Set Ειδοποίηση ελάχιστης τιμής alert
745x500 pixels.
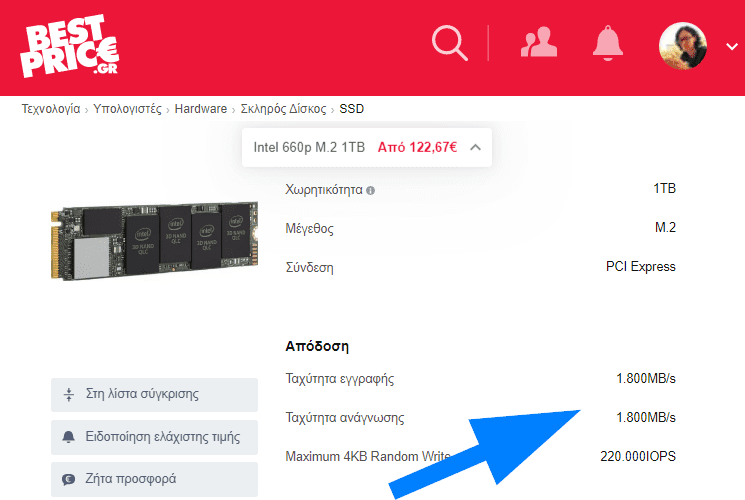pyautogui.click(x=154, y=437)
